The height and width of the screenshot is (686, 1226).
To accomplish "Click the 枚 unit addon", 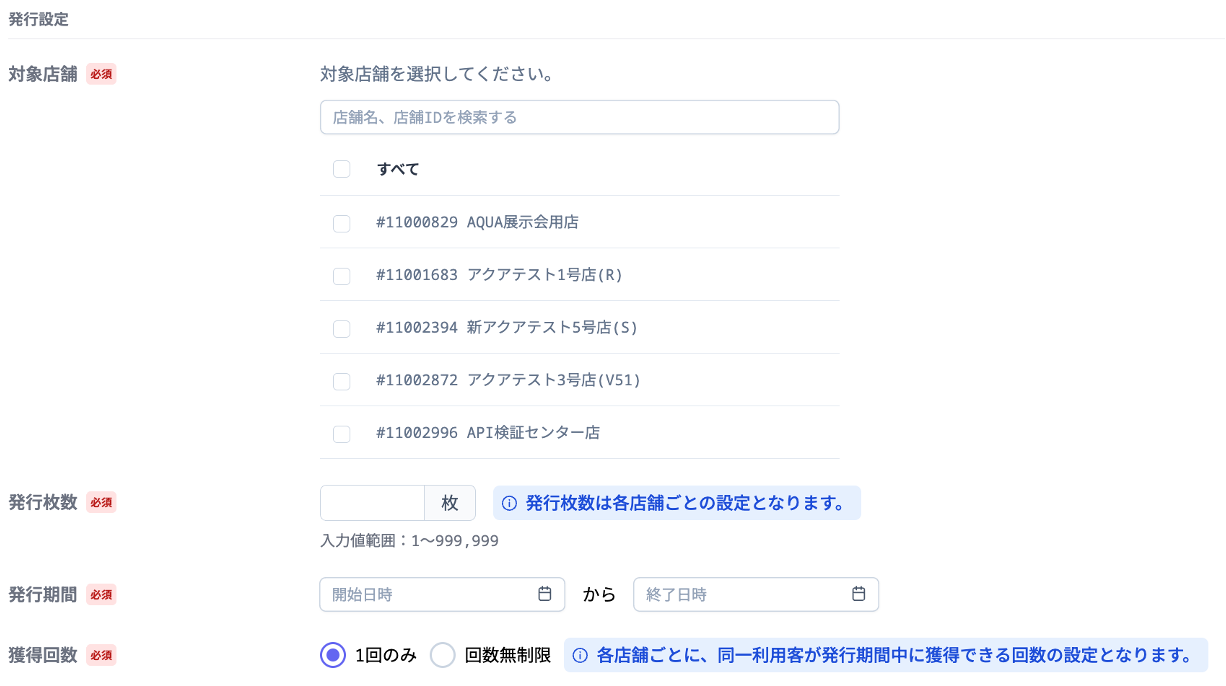I will [x=450, y=503].
